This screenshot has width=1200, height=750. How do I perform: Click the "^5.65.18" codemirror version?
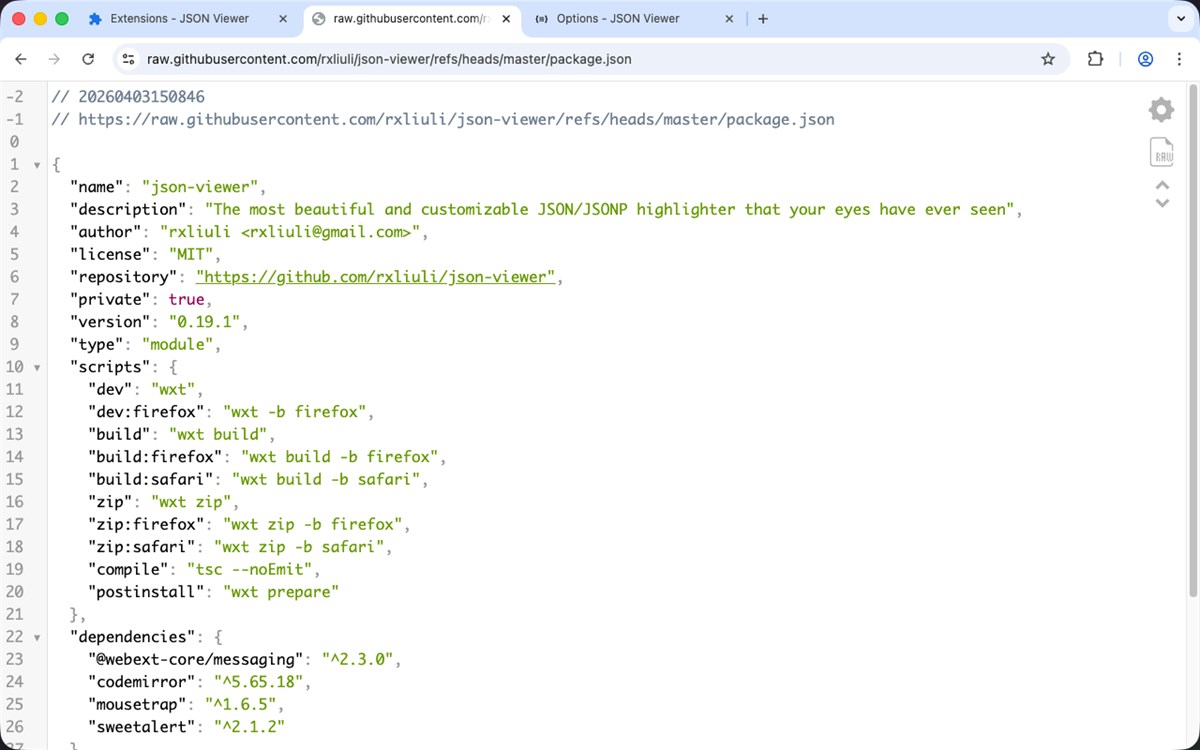coord(260,682)
